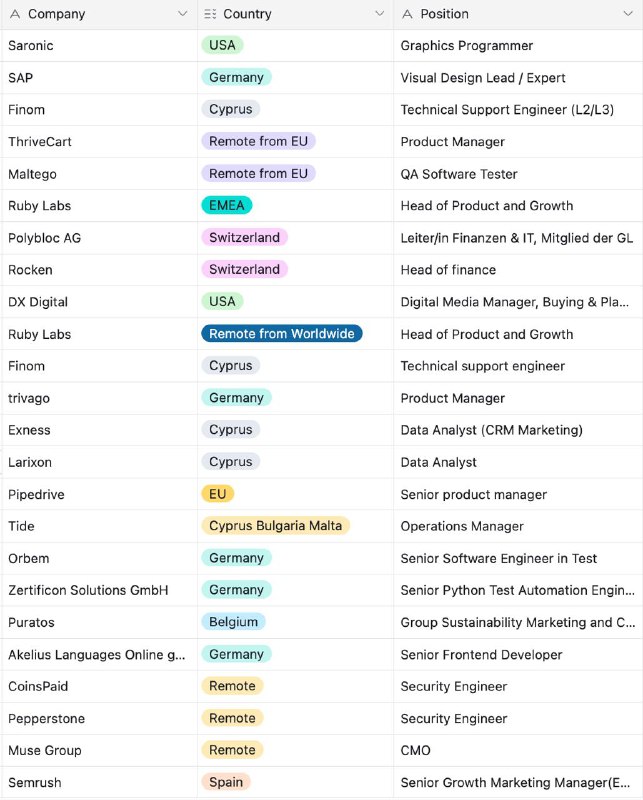This screenshot has height=800, width=643.
Task: Select the Graphics Programmer position cell
Action: pos(518,45)
